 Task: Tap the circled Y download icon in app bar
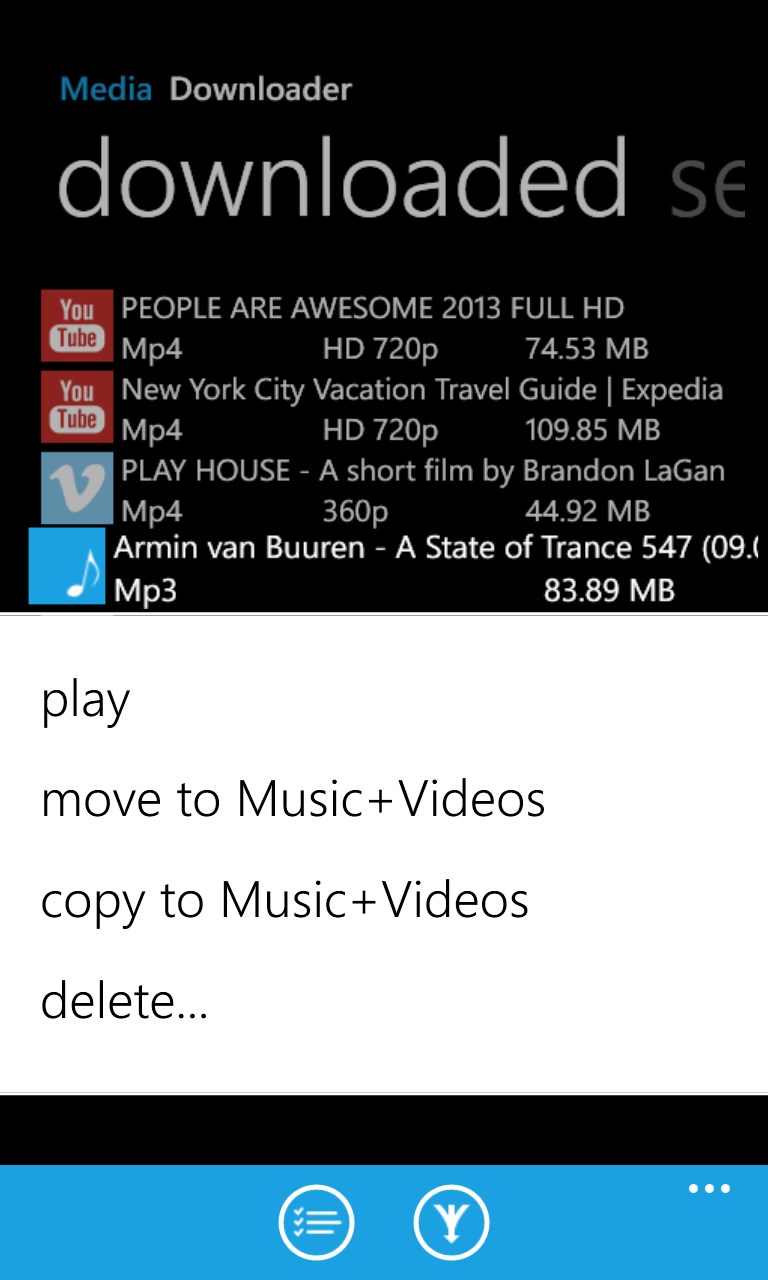point(451,1222)
